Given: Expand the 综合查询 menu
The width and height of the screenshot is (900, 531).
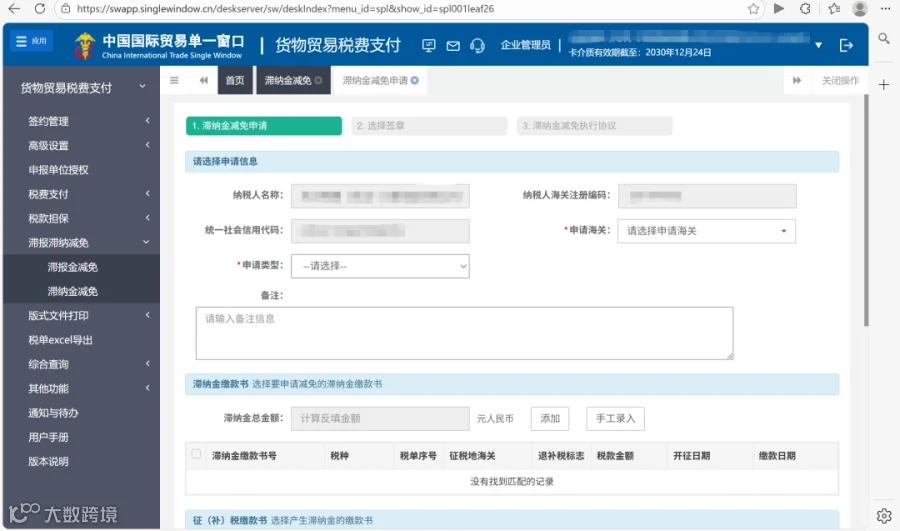Looking at the screenshot, I should pyautogui.click(x=82, y=364).
